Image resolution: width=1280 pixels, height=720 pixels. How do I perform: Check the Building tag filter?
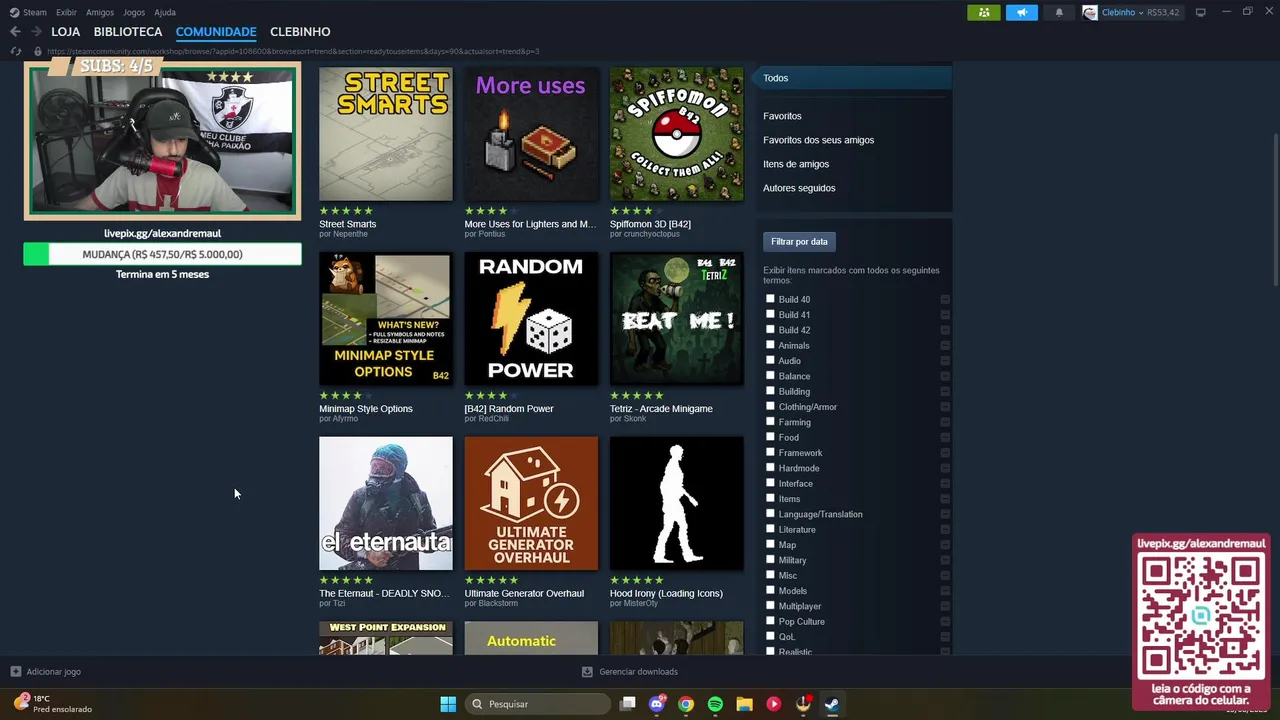tap(770, 391)
